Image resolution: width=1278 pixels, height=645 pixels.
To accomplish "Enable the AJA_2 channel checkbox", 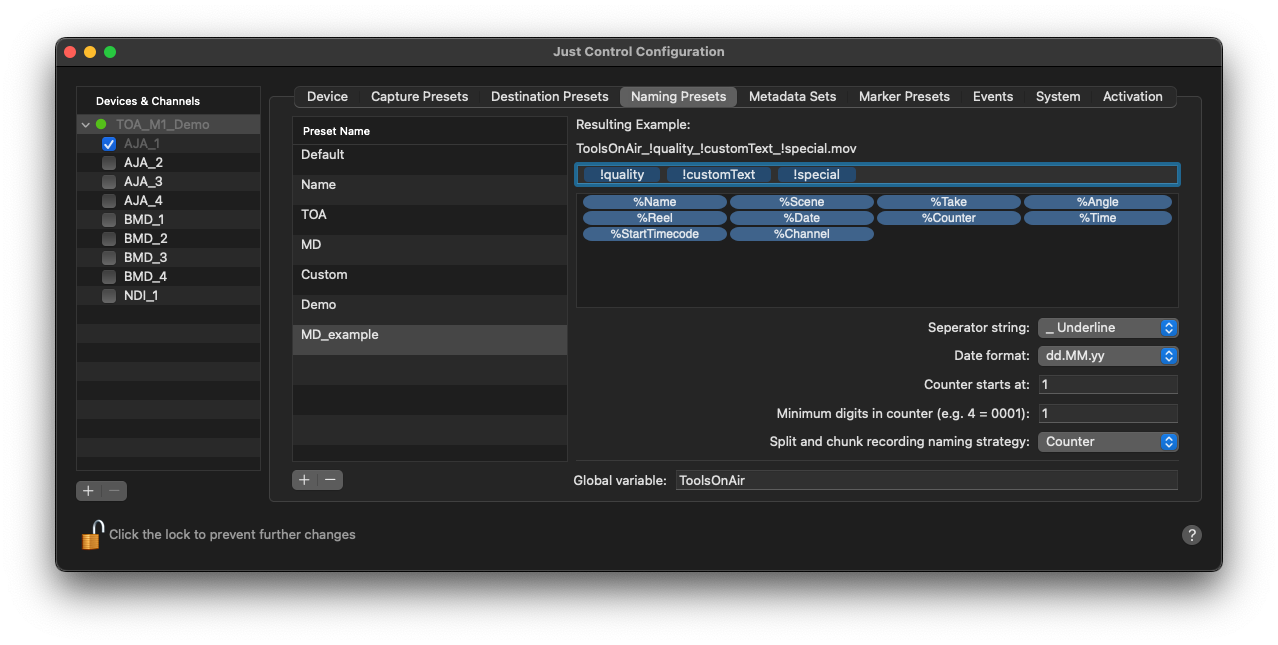I will 109,163.
